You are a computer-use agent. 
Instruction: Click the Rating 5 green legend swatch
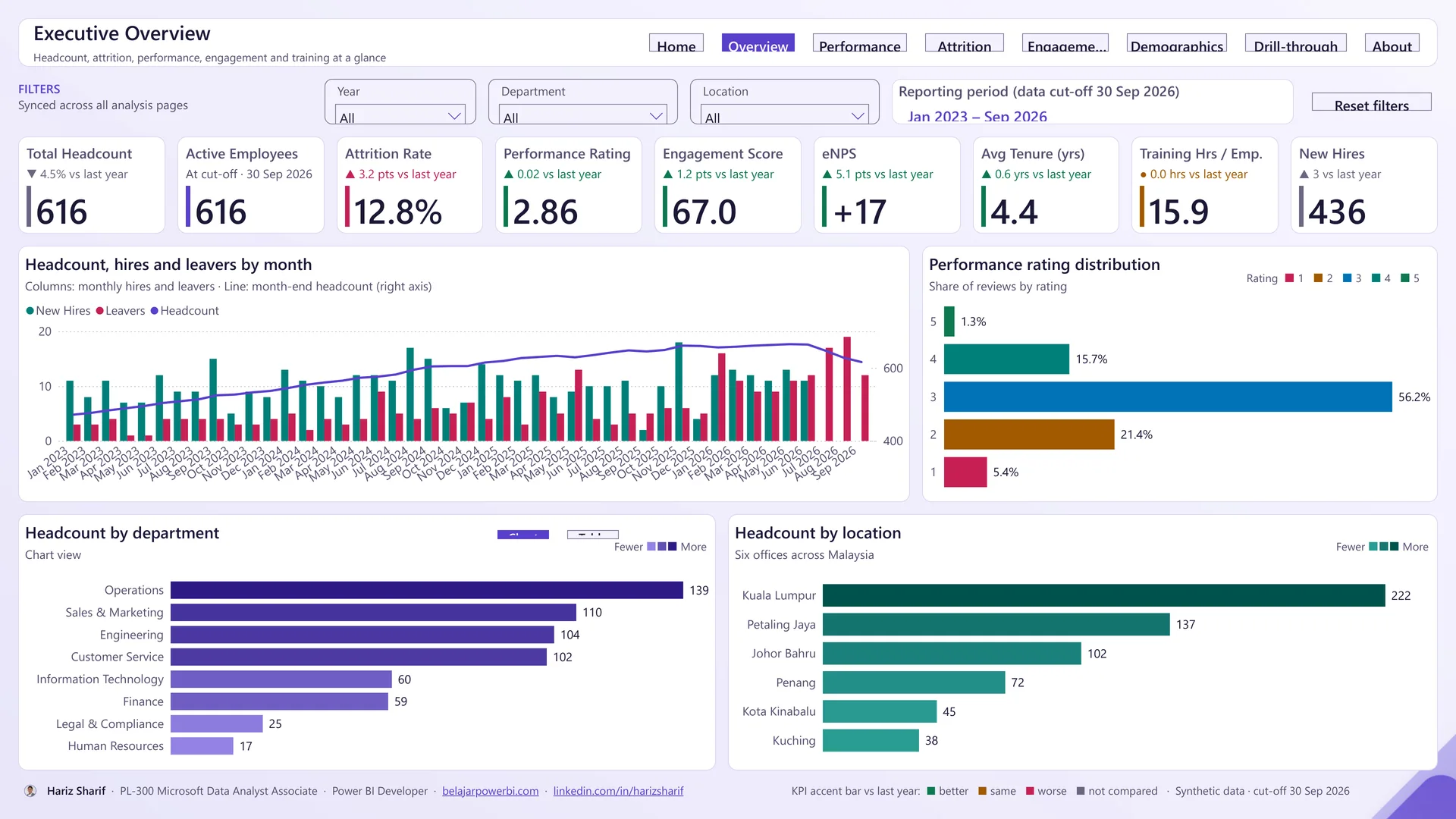tap(1404, 278)
